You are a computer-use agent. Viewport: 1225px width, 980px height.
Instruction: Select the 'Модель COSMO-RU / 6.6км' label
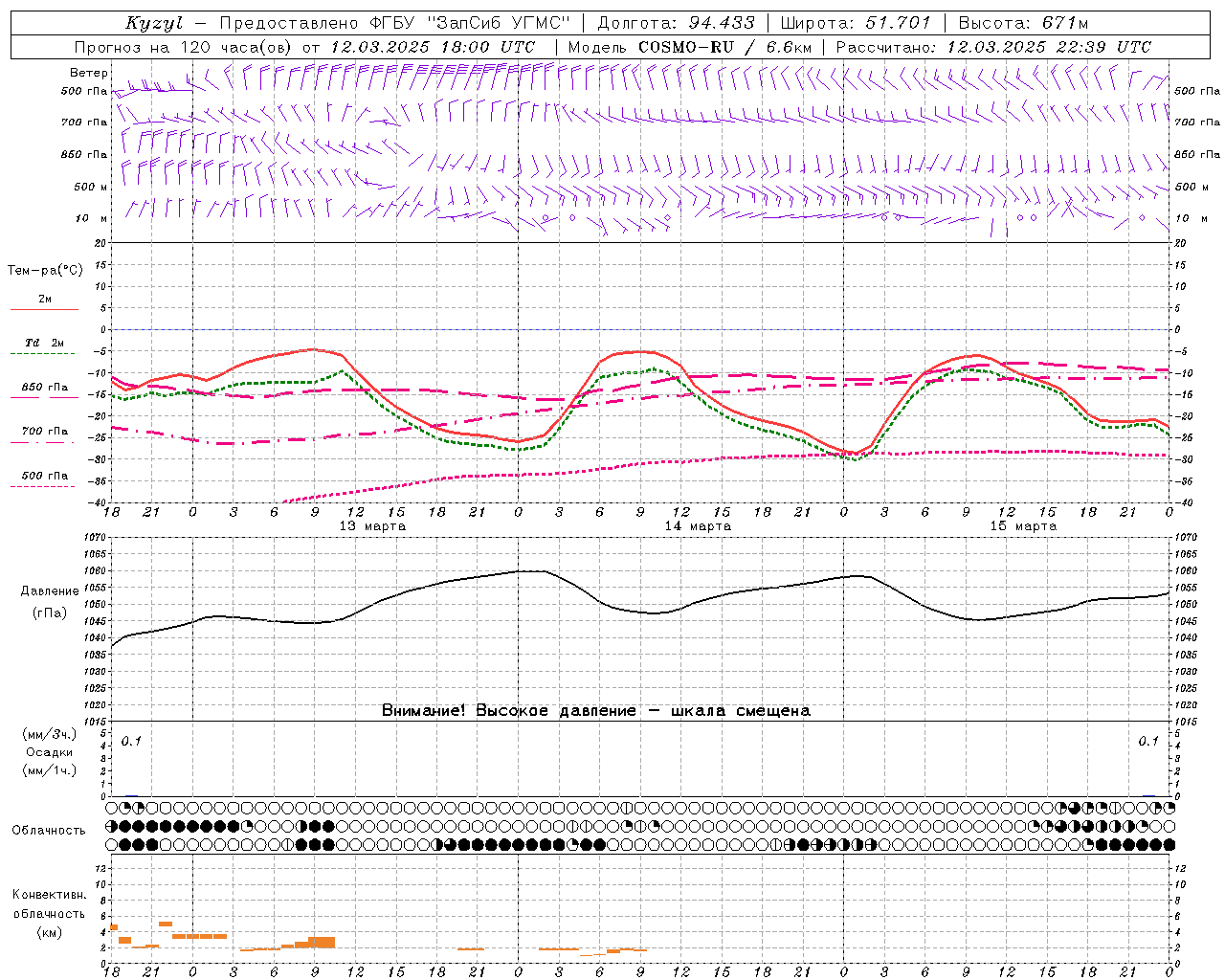[689, 47]
